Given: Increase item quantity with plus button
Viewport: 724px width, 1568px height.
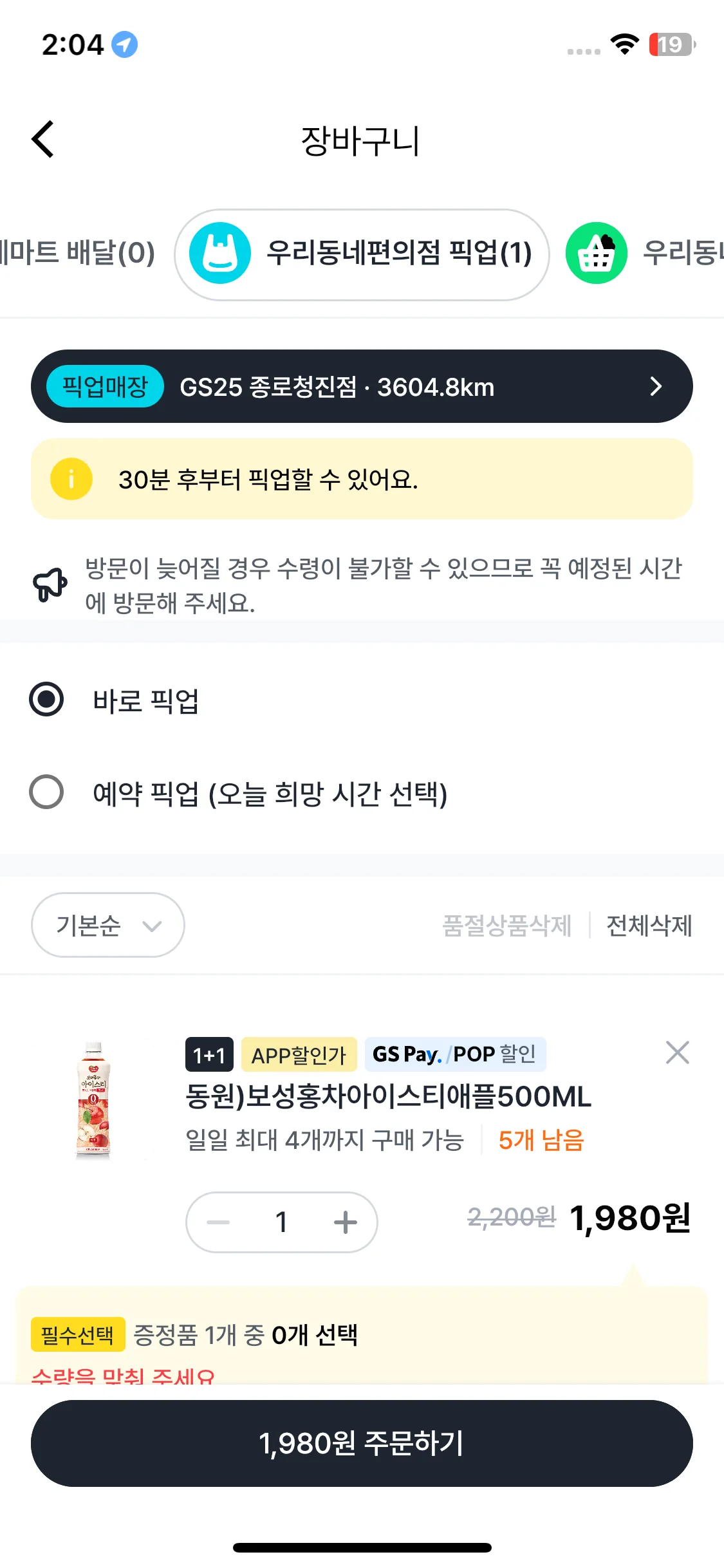Looking at the screenshot, I should [346, 1222].
